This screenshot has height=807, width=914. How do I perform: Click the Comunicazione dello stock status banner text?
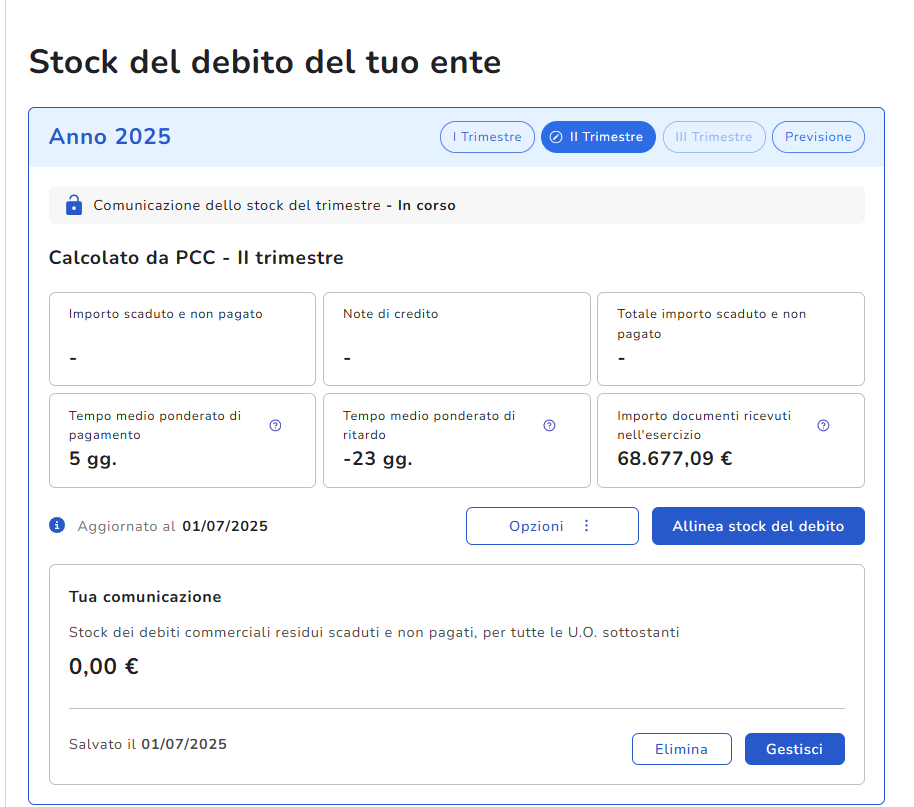[274, 205]
